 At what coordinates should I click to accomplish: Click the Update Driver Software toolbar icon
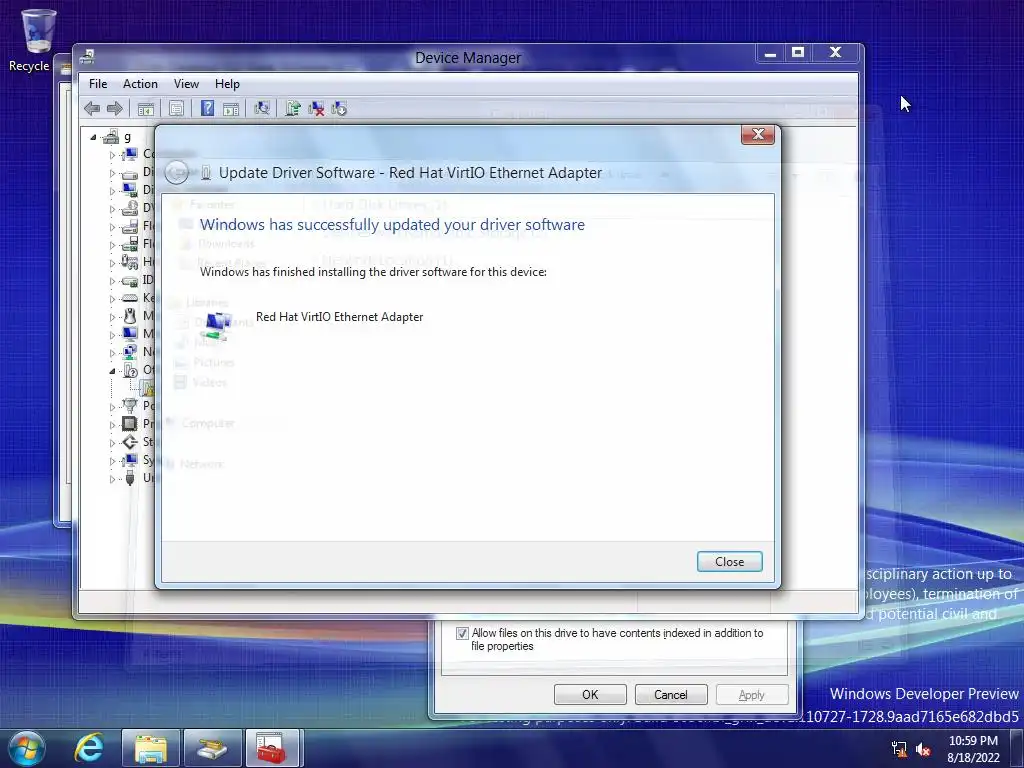pos(293,108)
